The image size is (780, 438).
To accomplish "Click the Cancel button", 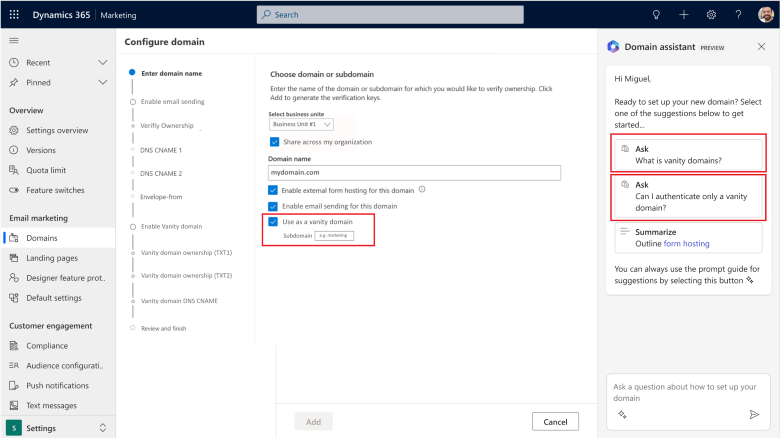I will [x=555, y=421].
